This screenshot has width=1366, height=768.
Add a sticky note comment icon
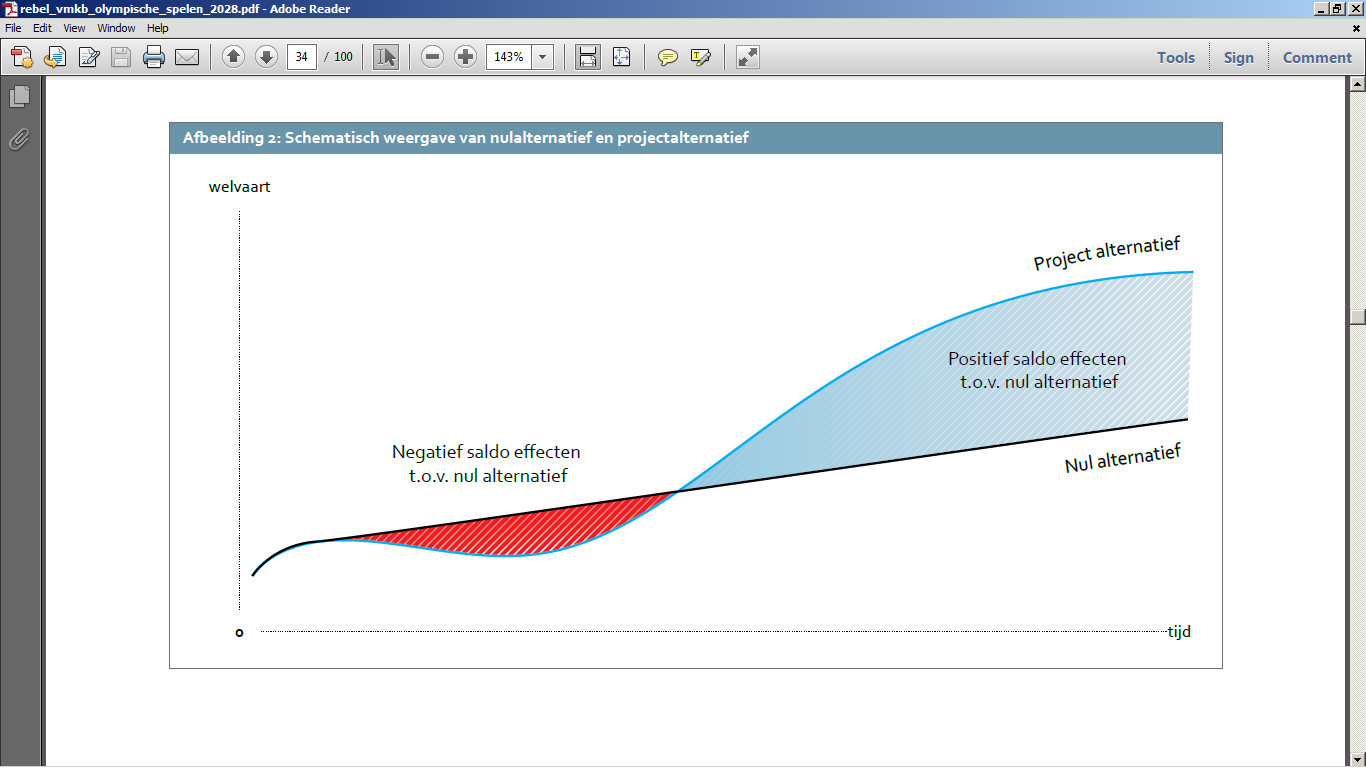pyautogui.click(x=667, y=57)
